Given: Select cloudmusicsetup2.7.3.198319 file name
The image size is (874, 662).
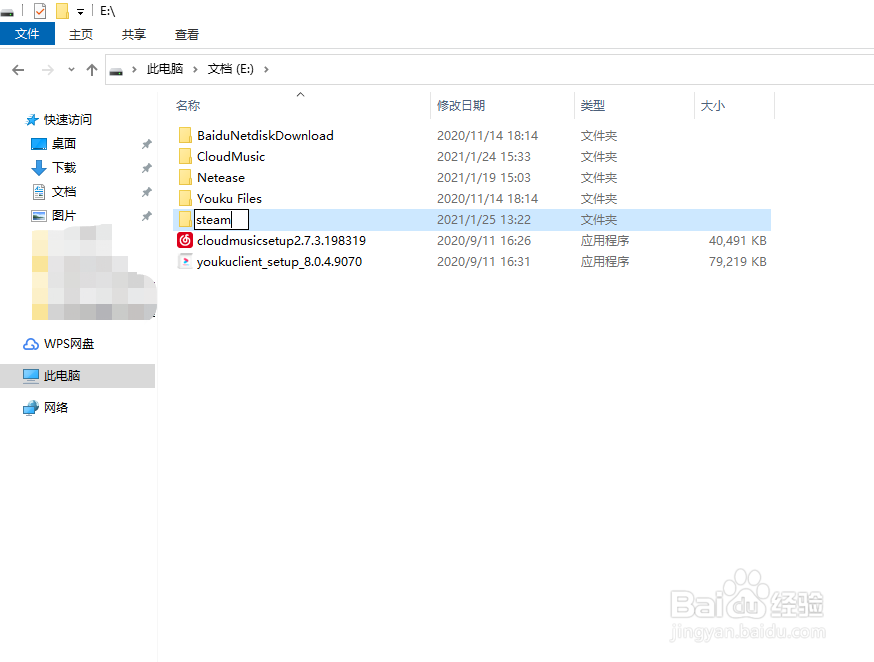Looking at the screenshot, I should pos(281,241).
